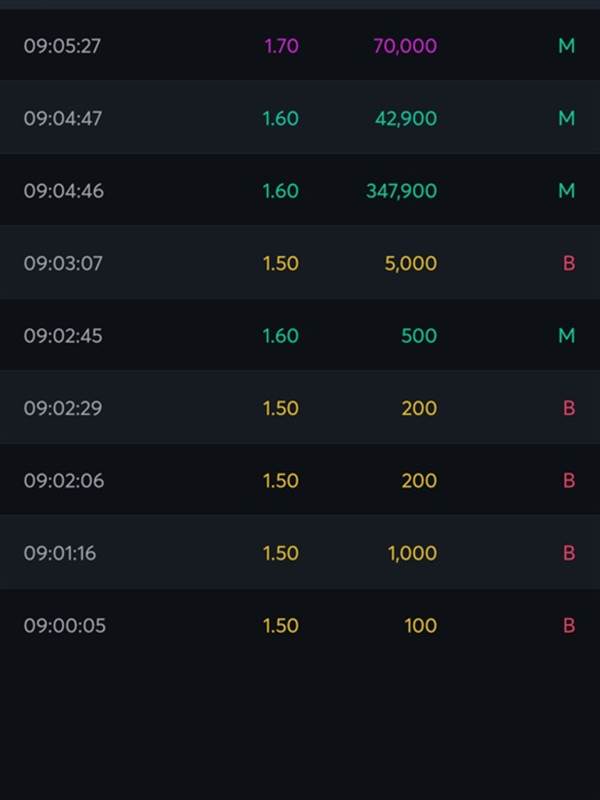Click the B marker at 09:02:06
The height and width of the screenshot is (800, 600).
tap(569, 481)
